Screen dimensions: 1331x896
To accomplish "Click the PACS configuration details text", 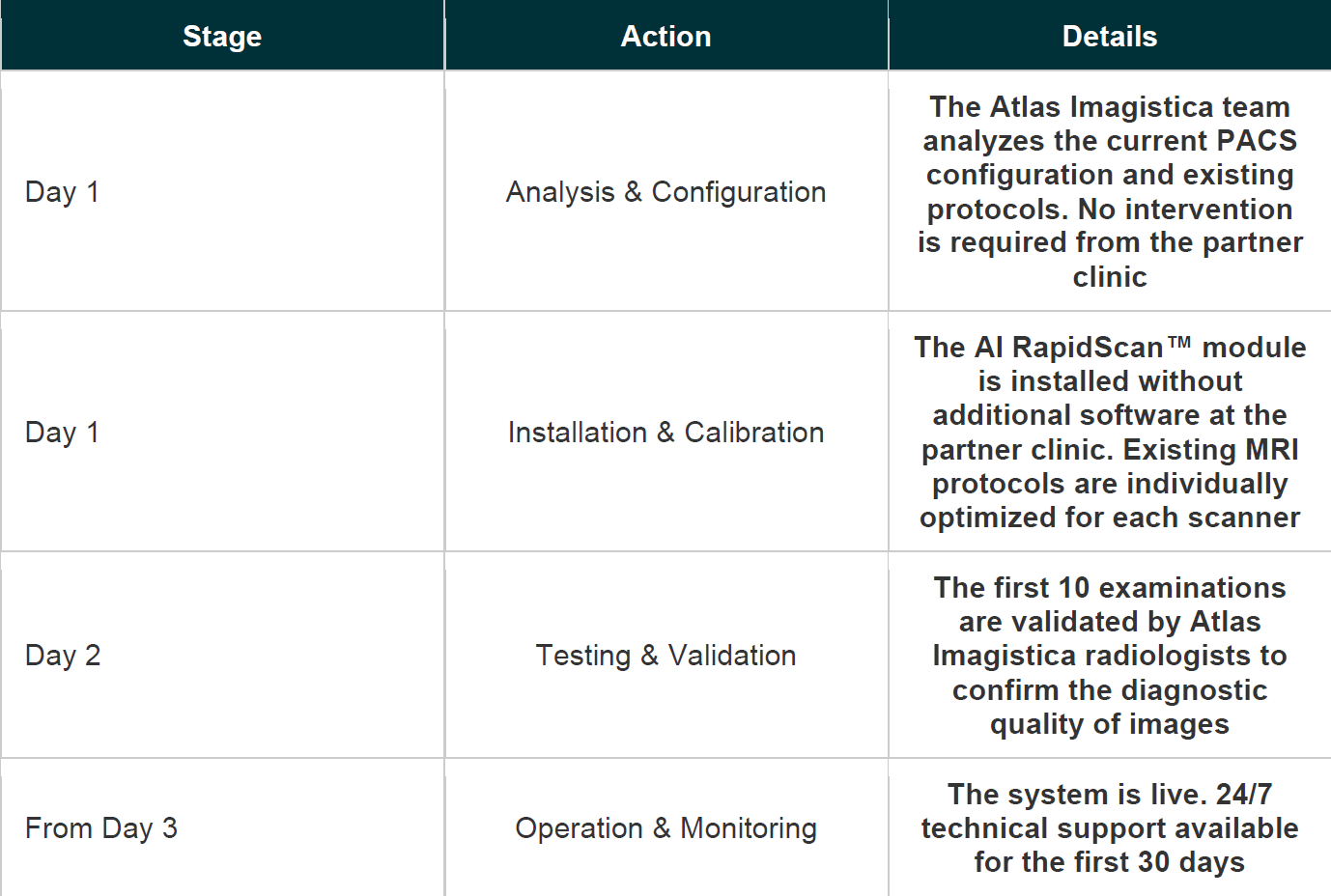I will tap(1110, 191).
